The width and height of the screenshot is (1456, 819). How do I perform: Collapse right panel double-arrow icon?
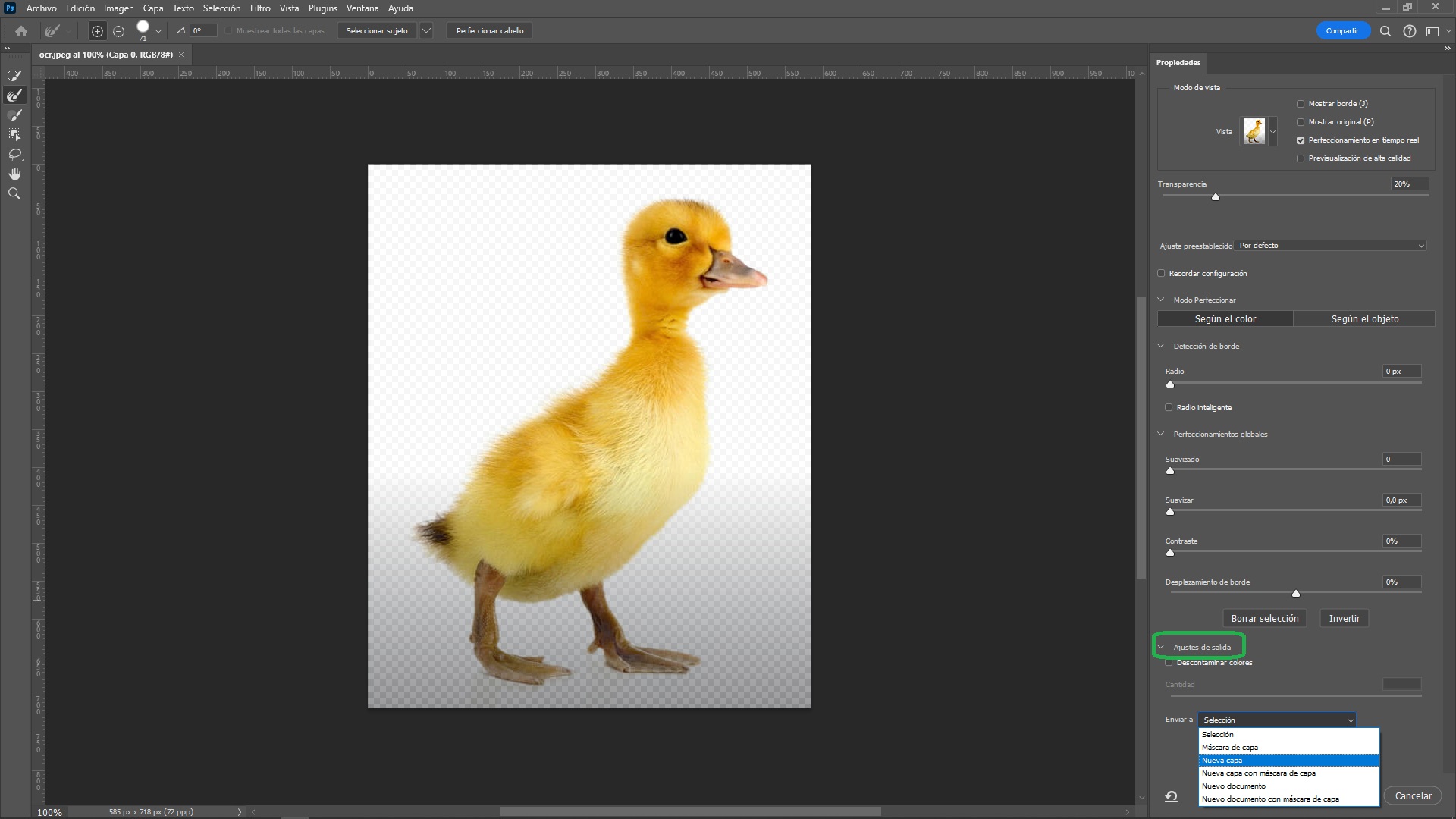click(1447, 49)
